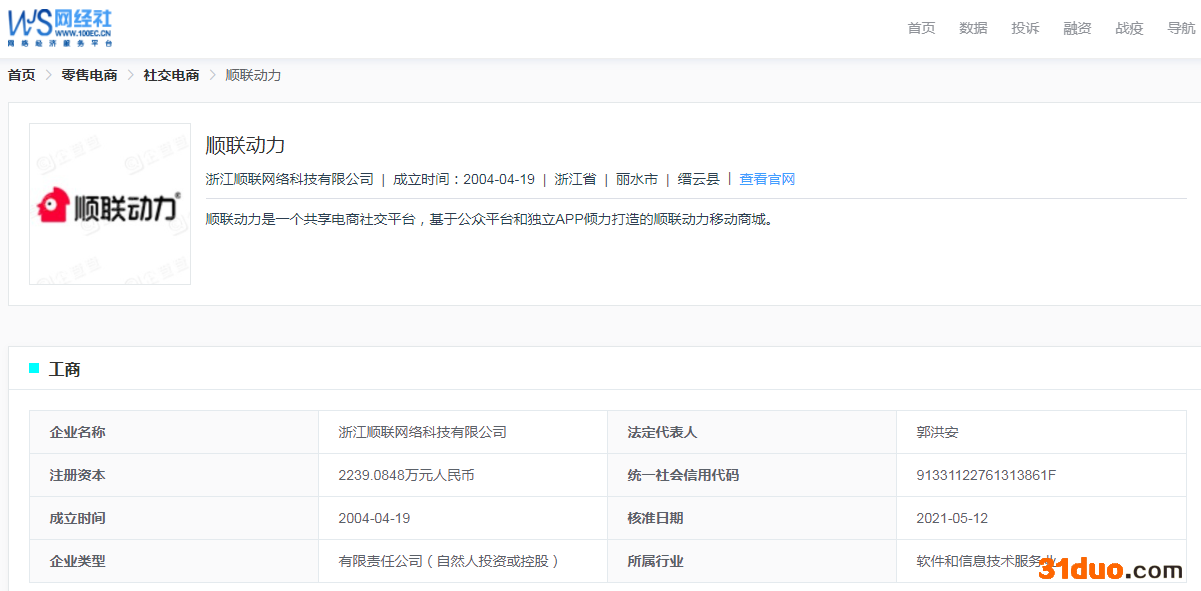Click the 郭洪安 legal representative cell
This screenshot has width=1201, height=591.
pos(1041,432)
